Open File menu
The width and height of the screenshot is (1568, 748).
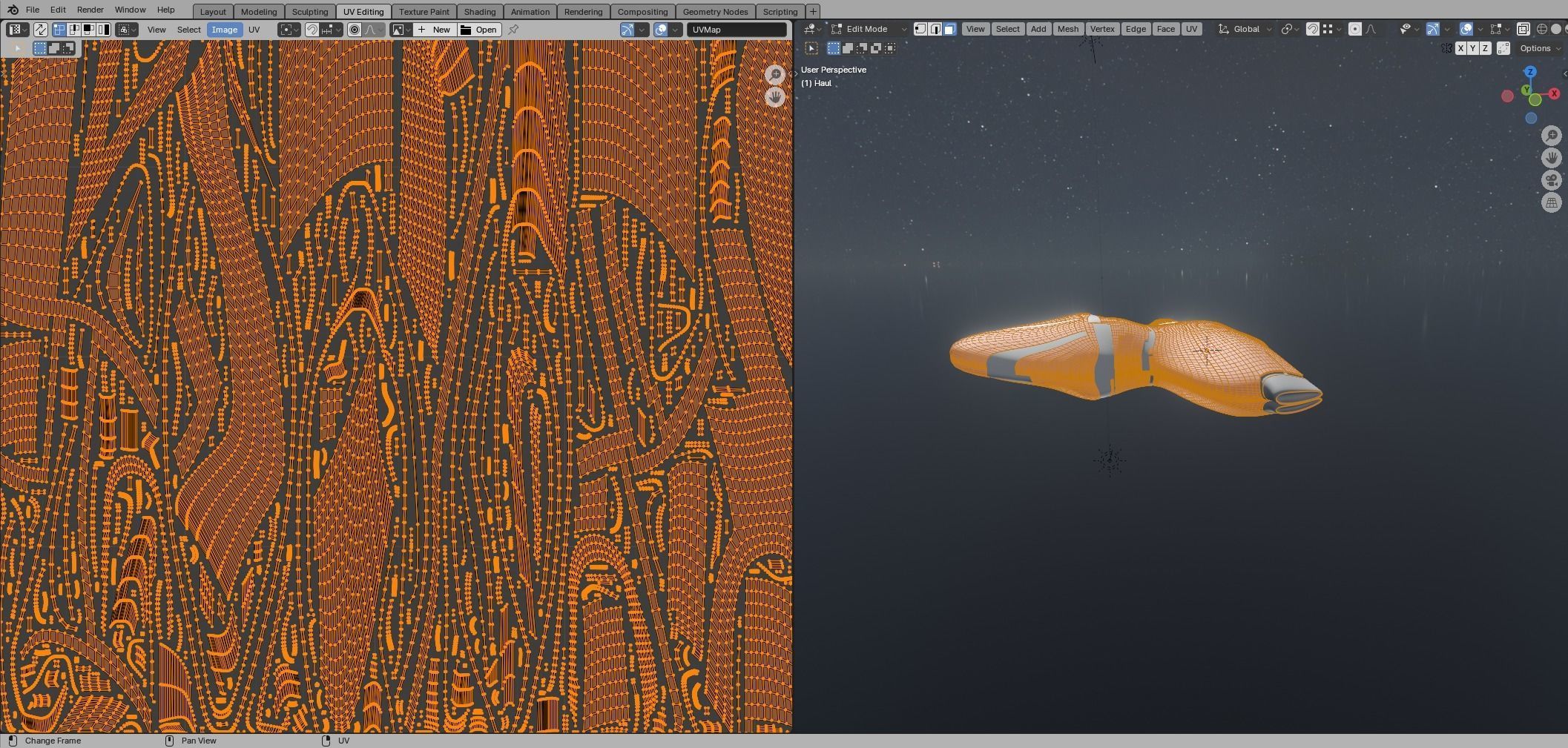point(33,10)
